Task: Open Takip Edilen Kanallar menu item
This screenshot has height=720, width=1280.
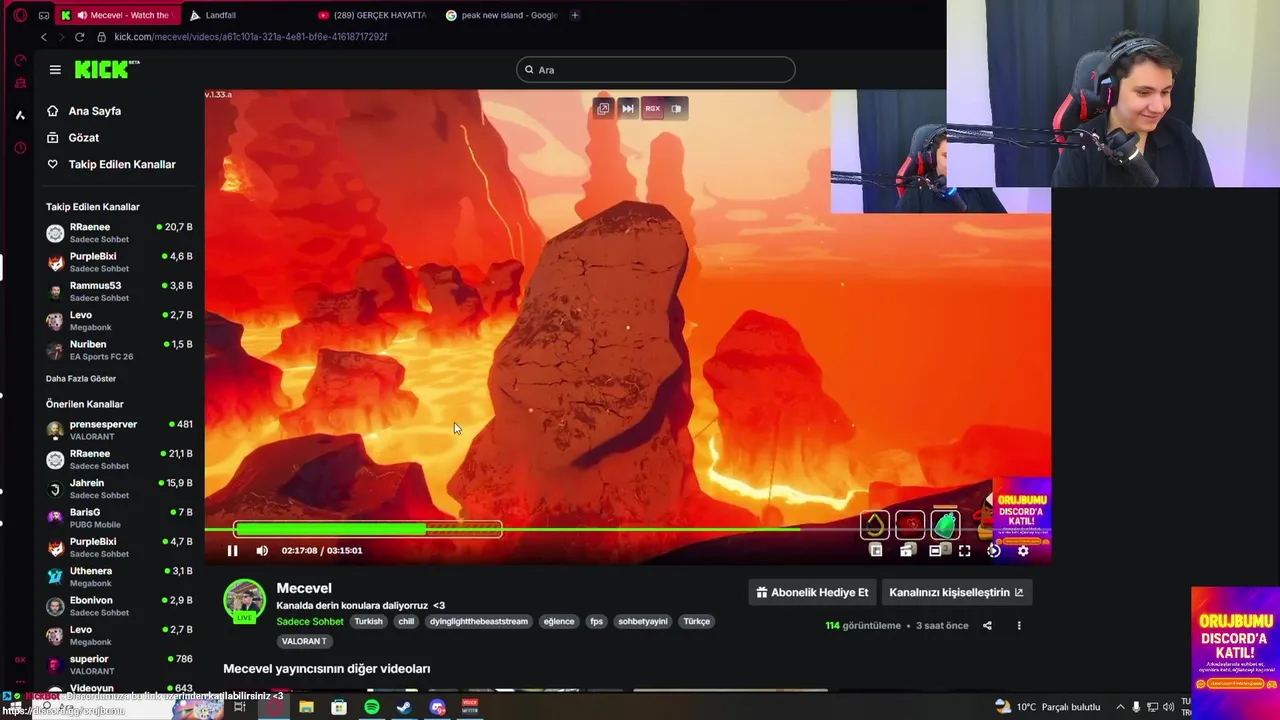Action: coord(121,164)
